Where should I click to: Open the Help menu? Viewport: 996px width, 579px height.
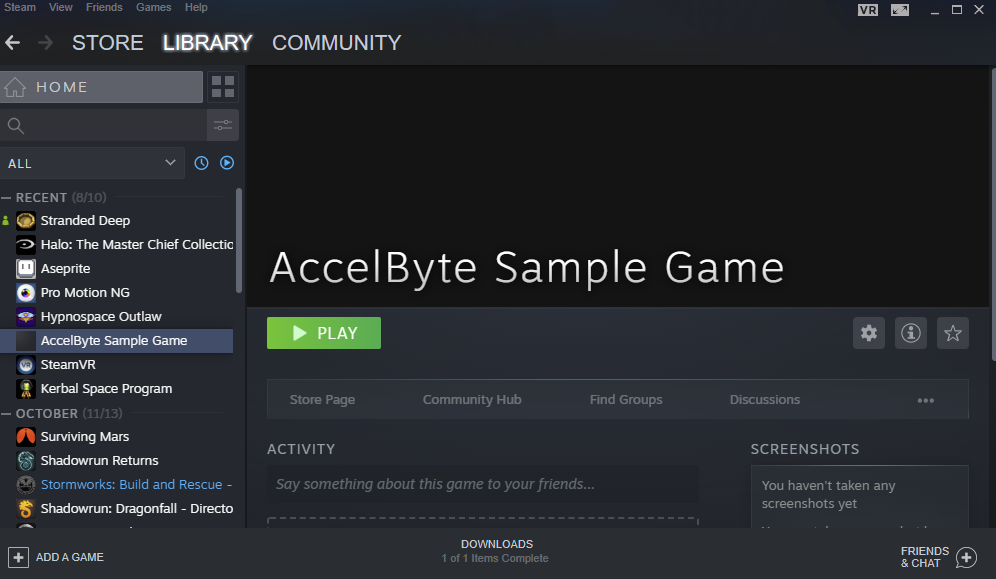point(196,7)
